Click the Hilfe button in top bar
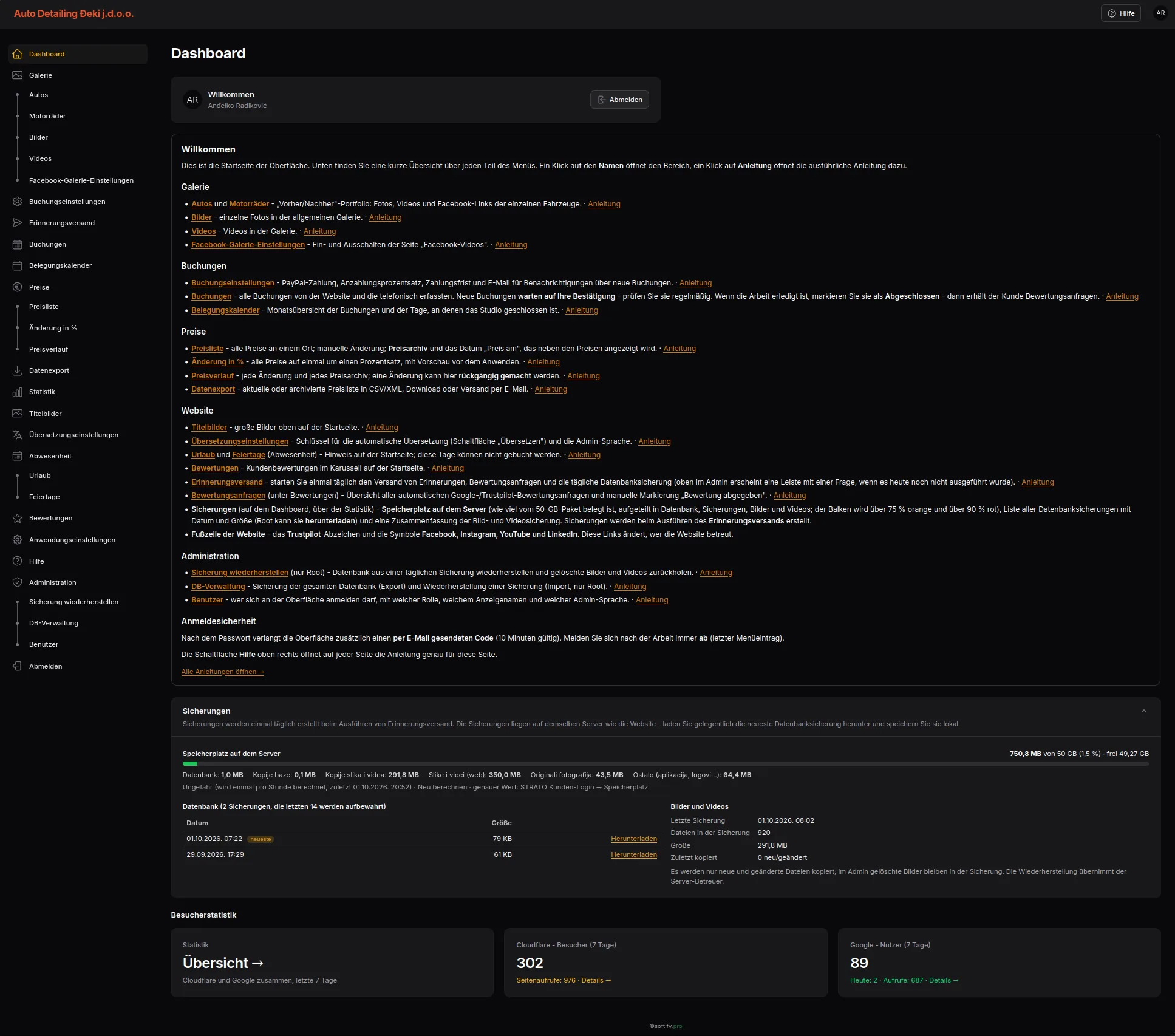 1120,13
